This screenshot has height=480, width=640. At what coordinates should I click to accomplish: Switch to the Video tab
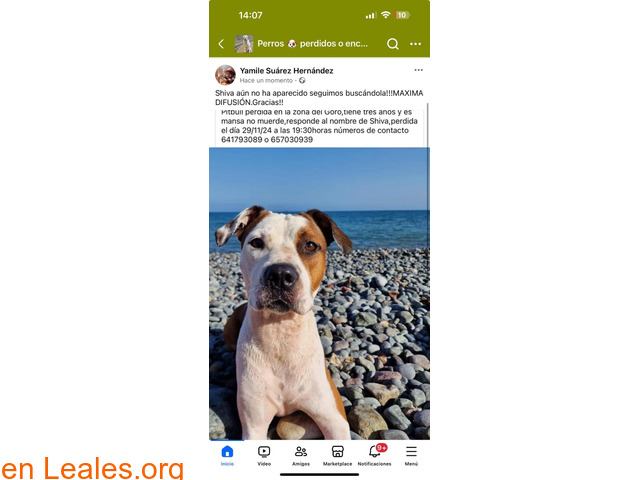264,456
